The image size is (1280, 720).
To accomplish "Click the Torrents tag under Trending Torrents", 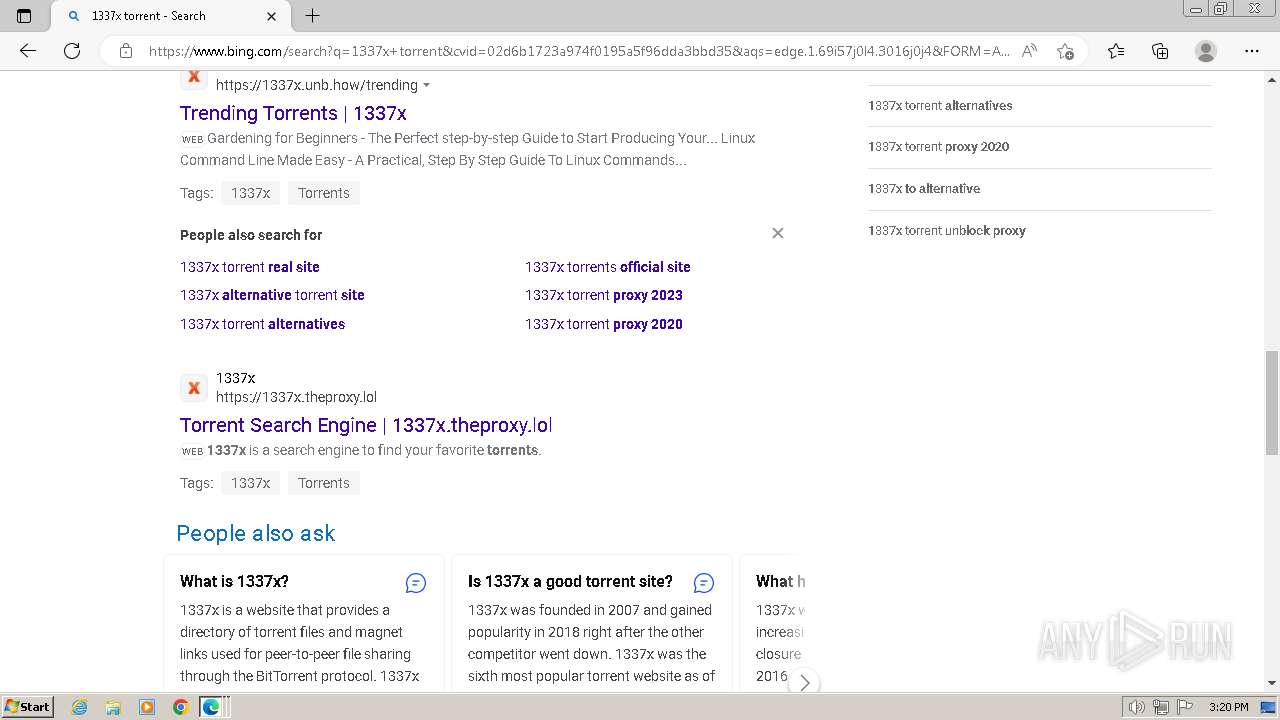I will coord(324,193).
